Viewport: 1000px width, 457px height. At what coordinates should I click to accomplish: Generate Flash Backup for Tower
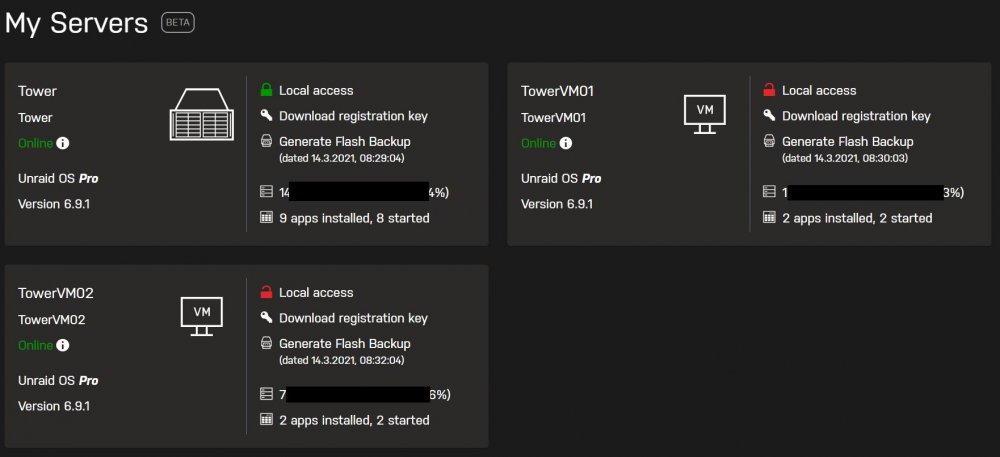[x=345, y=141]
